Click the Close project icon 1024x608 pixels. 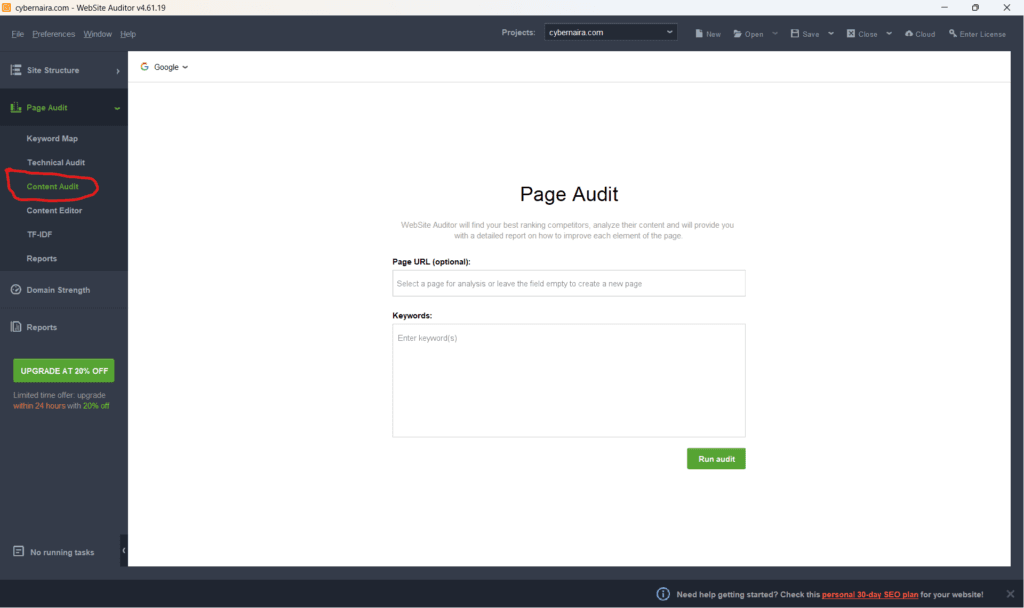click(851, 33)
